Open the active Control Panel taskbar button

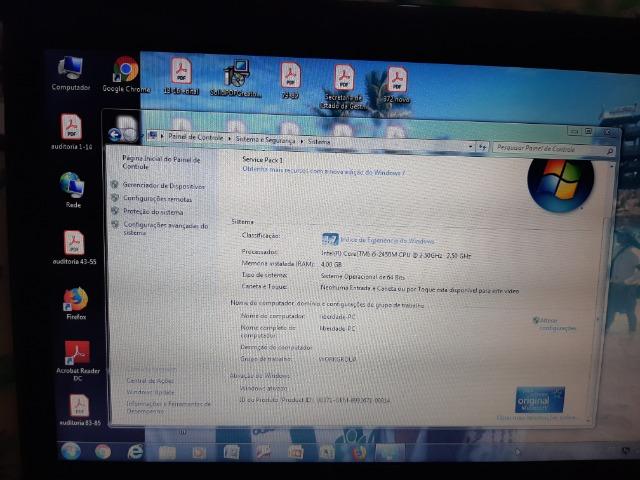pyautogui.click(x=390, y=453)
